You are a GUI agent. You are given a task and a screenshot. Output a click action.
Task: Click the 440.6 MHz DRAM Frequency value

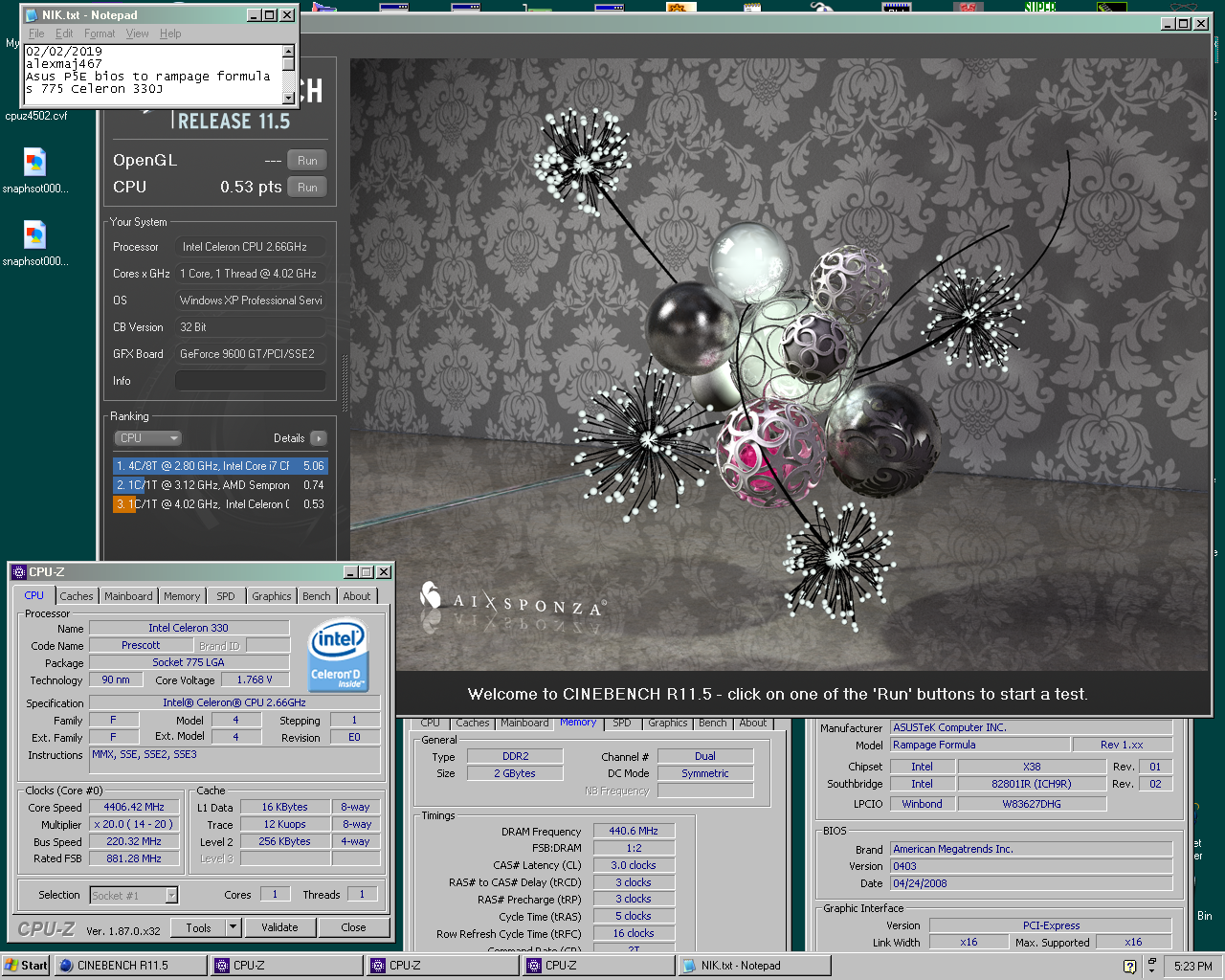coord(634,831)
